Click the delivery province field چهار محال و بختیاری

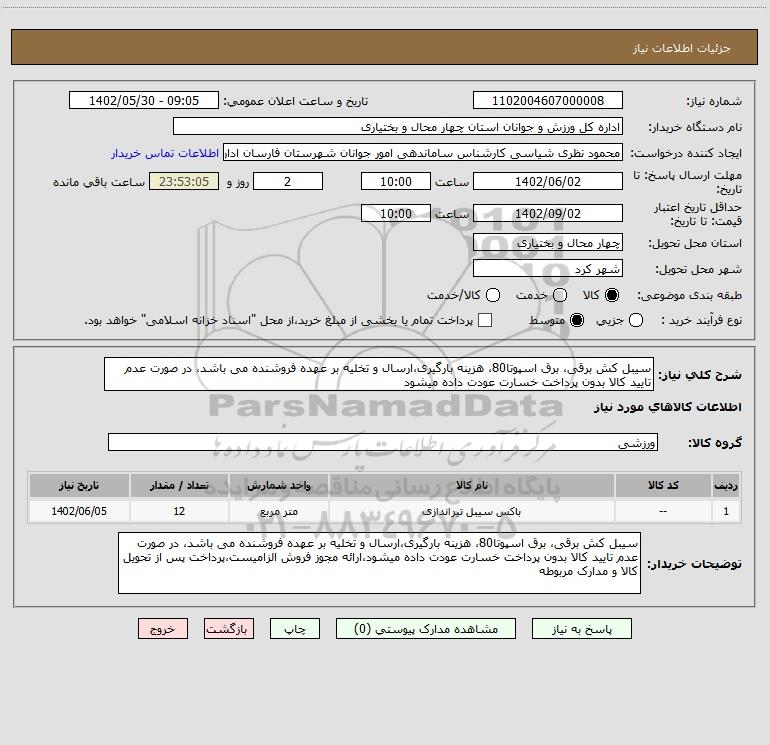point(548,242)
